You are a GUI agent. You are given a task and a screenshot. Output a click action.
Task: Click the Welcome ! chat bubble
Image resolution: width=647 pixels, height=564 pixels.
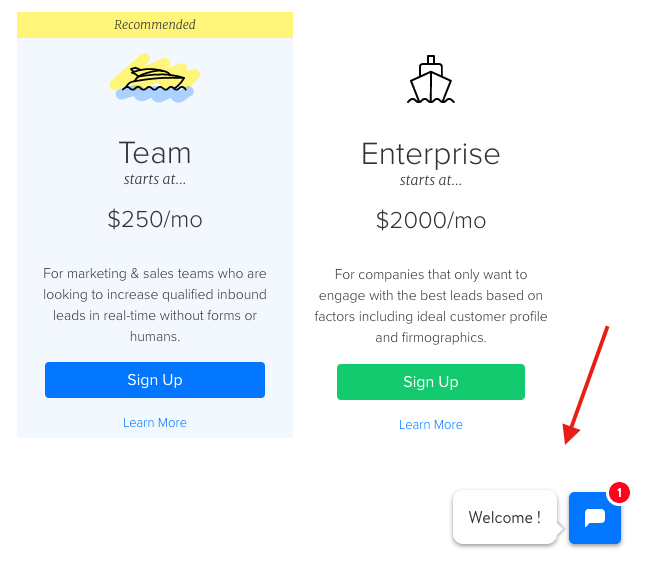505,517
